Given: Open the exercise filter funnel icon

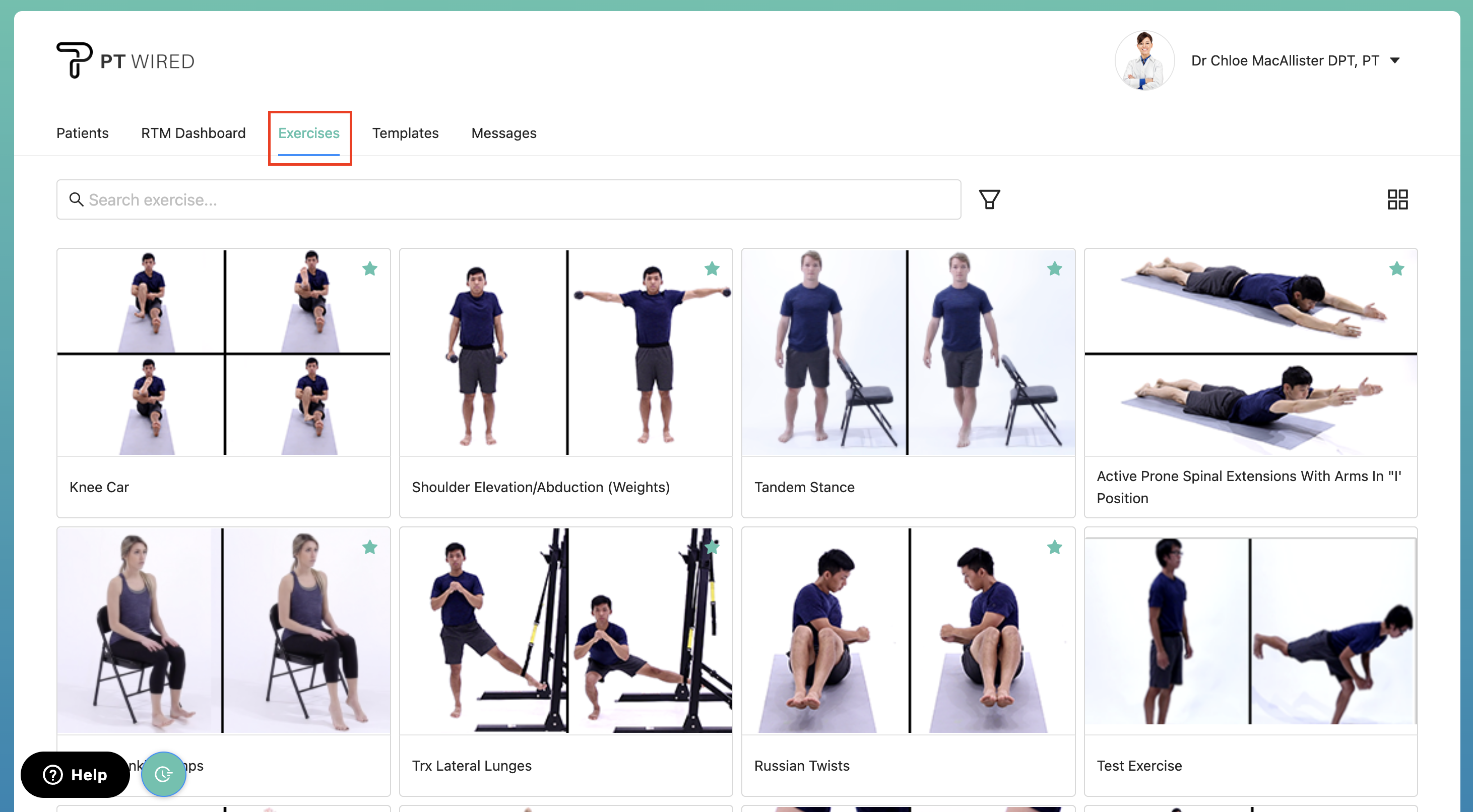Looking at the screenshot, I should (x=989, y=199).
